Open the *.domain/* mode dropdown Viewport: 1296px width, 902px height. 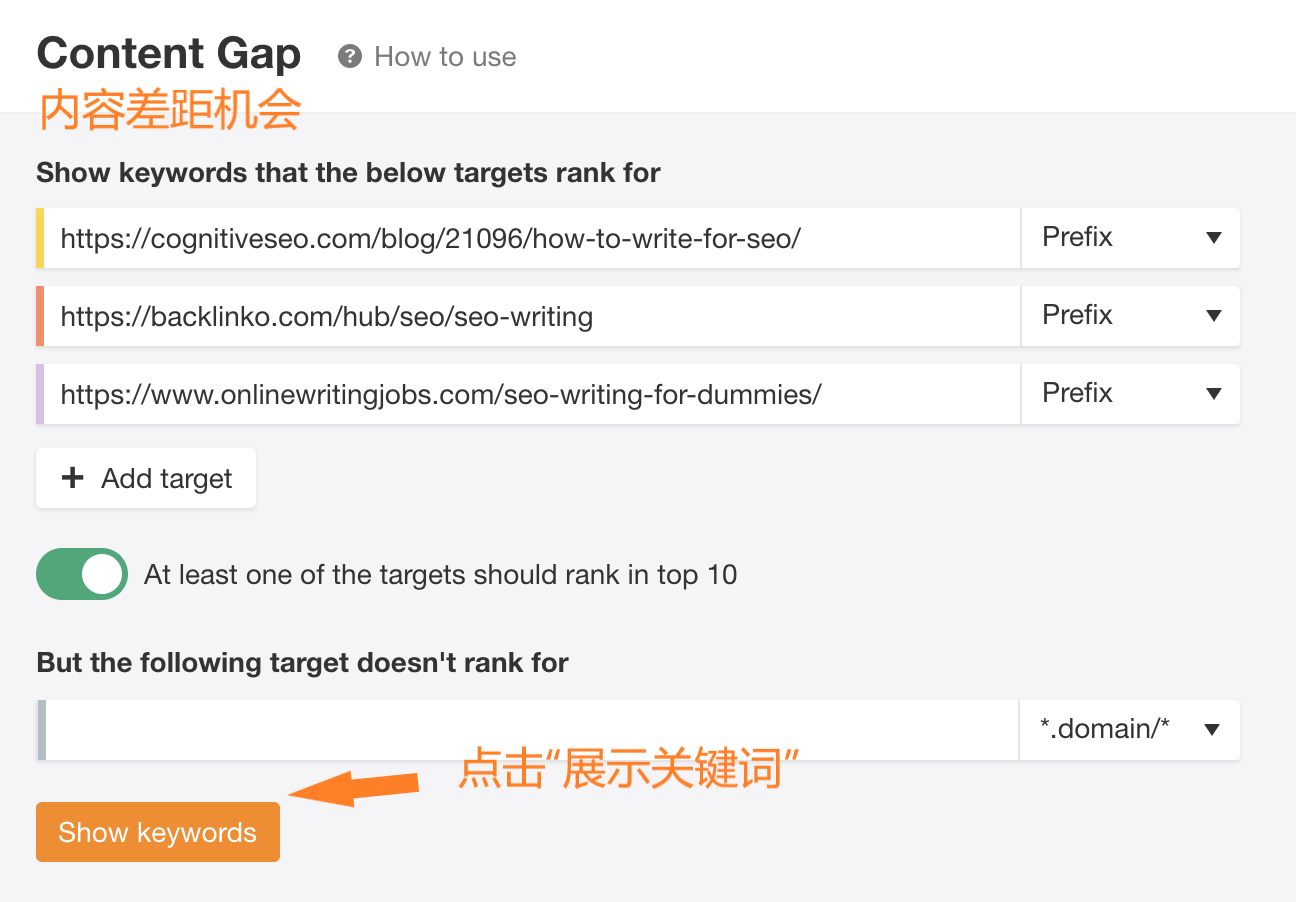tap(1130, 730)
